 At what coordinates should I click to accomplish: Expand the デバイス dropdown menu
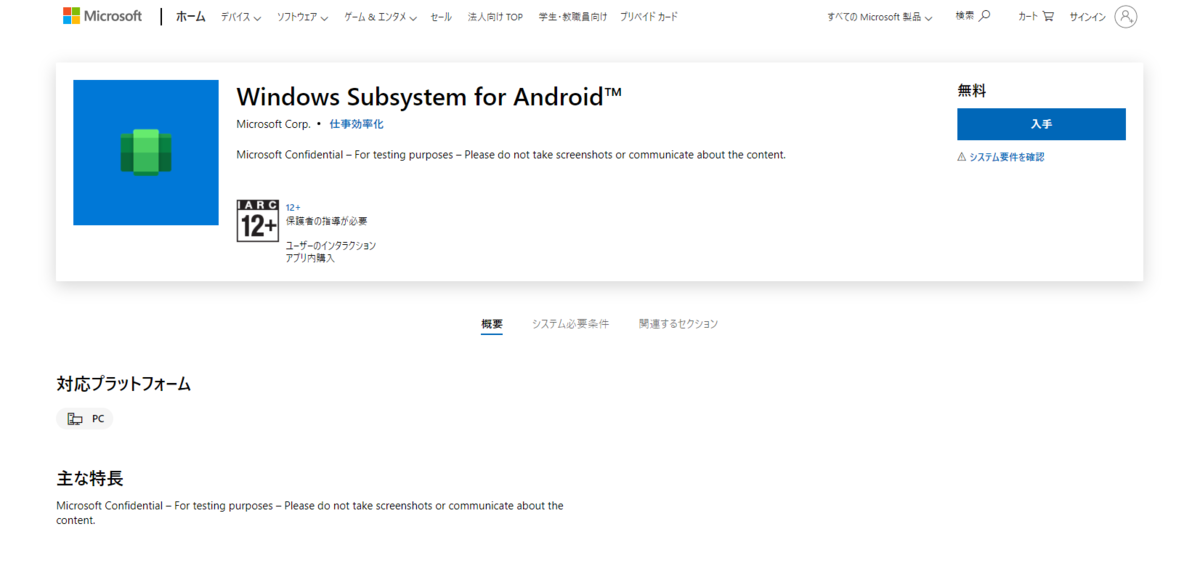(241, 17)
